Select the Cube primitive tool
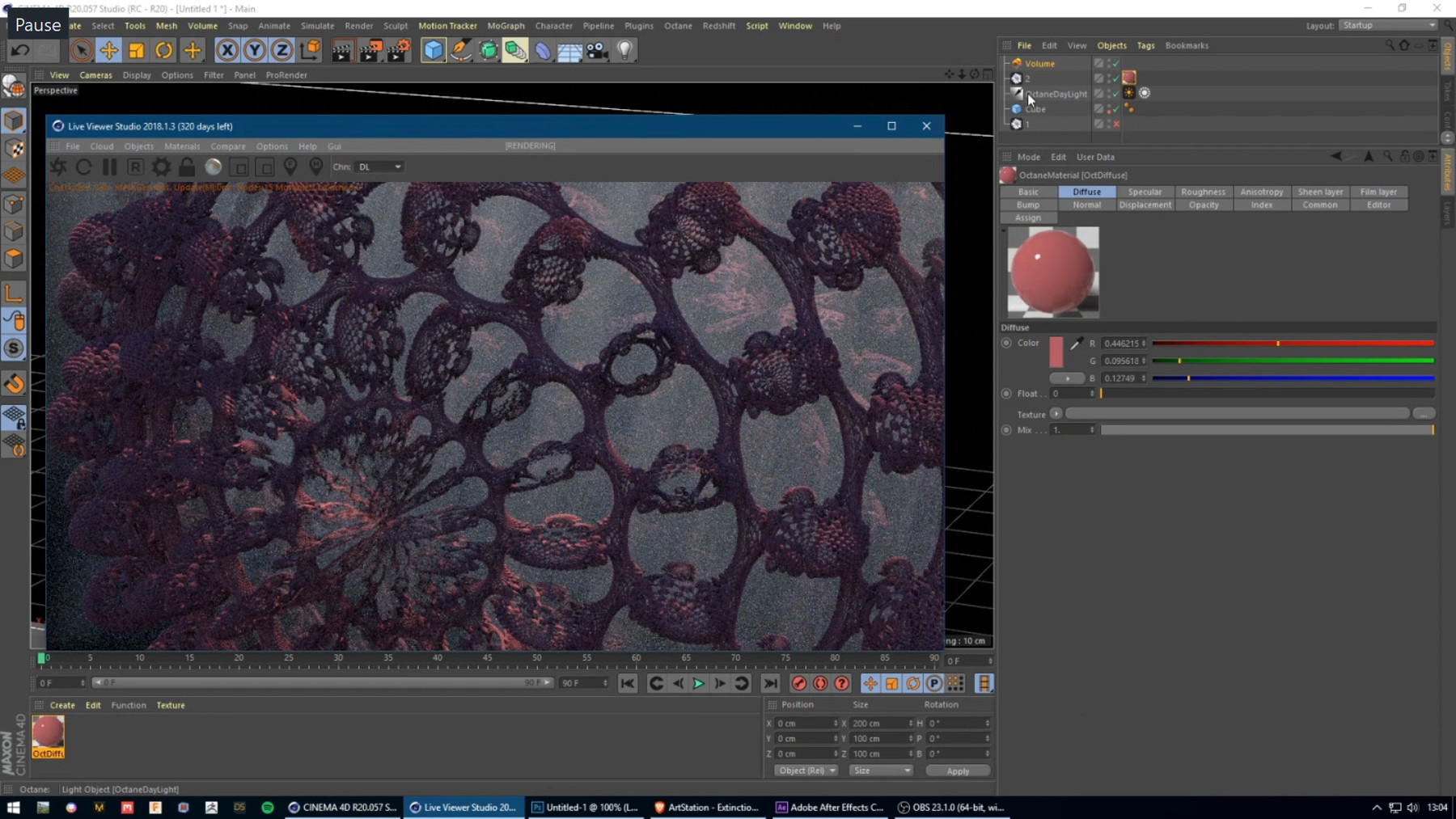This screenshot has height=819, width=1456. pyautogui.click(x=433, y=50)
